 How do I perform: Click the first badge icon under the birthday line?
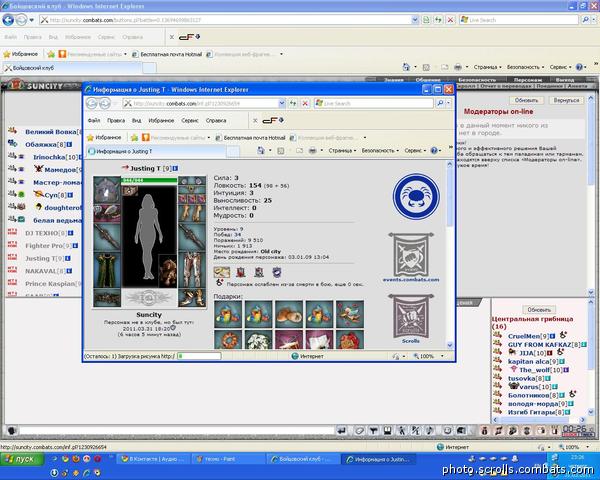coord(222,272)
